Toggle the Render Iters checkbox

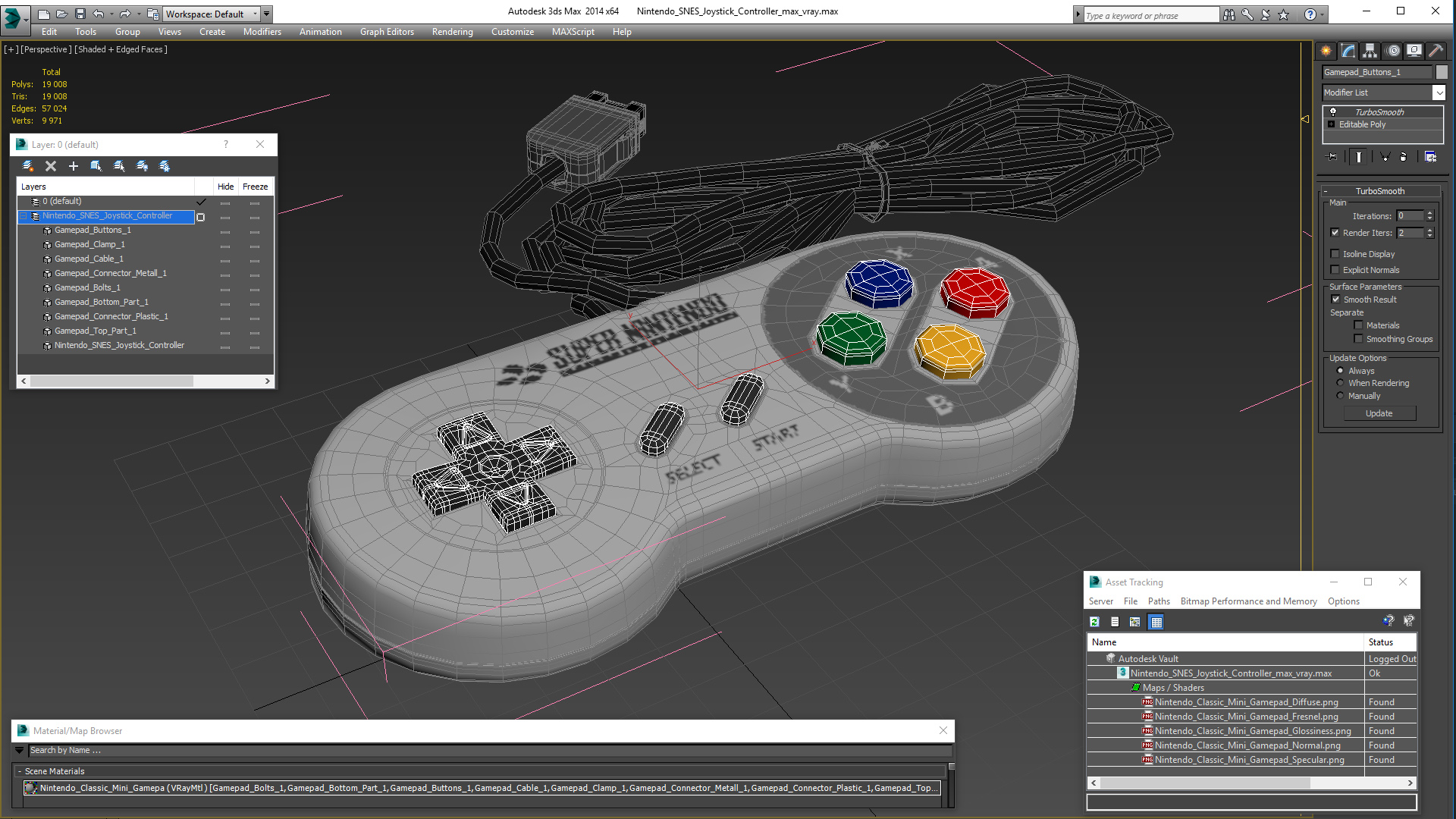point(1335,233)
